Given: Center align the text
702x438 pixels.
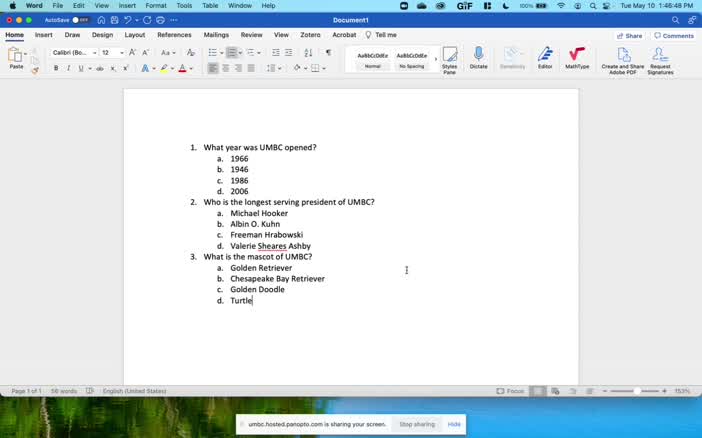Looking at the screenshot, I should [226, 69].
